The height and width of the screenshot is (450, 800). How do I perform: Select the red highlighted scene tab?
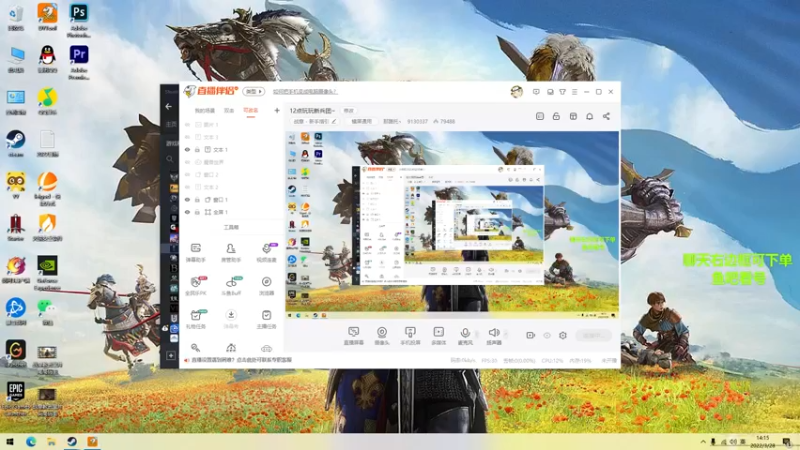(x=251, y=111)
